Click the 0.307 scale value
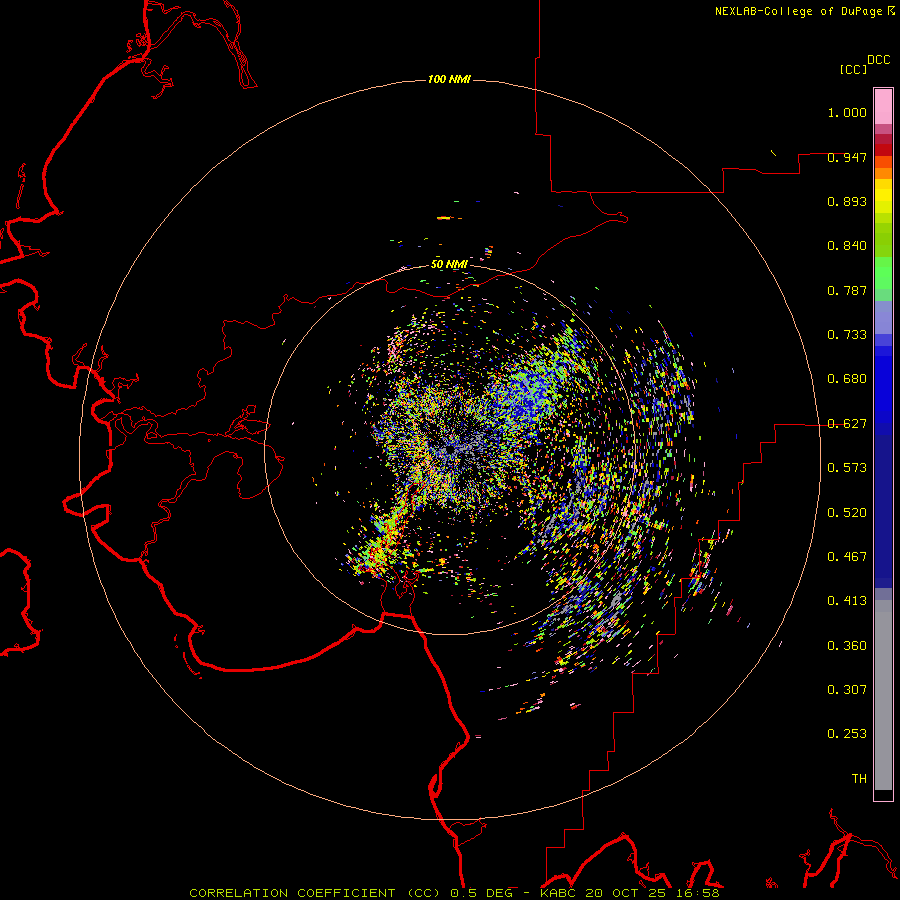900x900 pixels. [847, 690]
